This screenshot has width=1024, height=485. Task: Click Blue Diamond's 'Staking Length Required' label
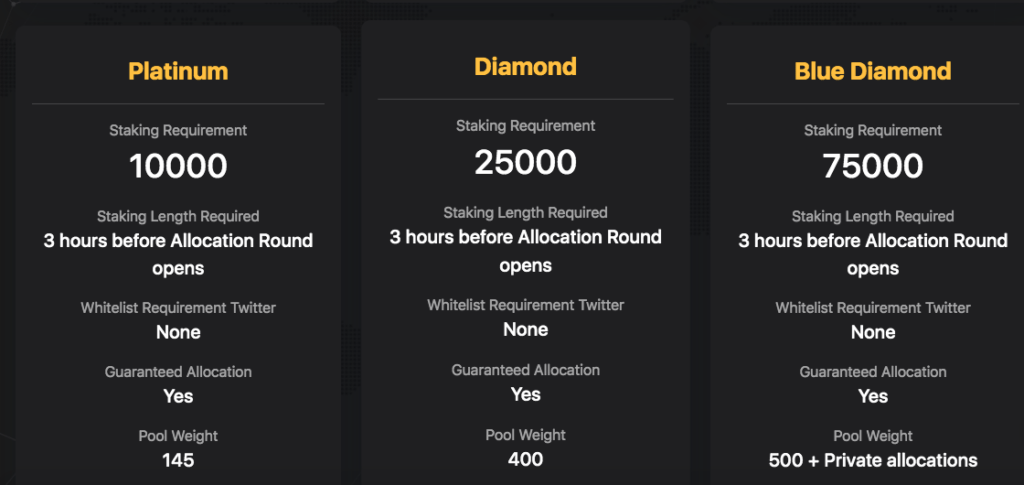tap(873, 216)
